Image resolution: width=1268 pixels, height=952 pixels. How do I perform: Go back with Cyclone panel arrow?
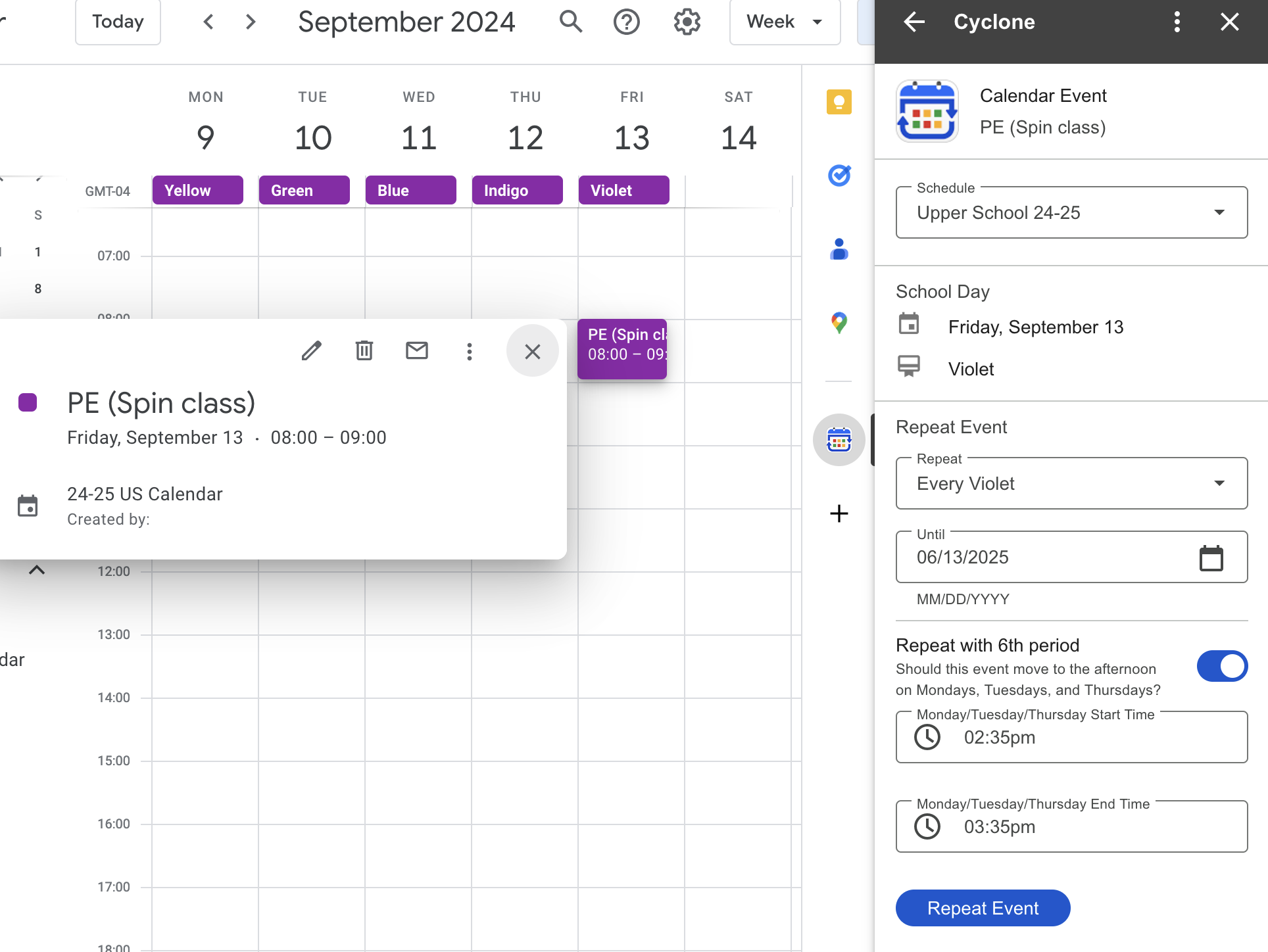[914, 22]
